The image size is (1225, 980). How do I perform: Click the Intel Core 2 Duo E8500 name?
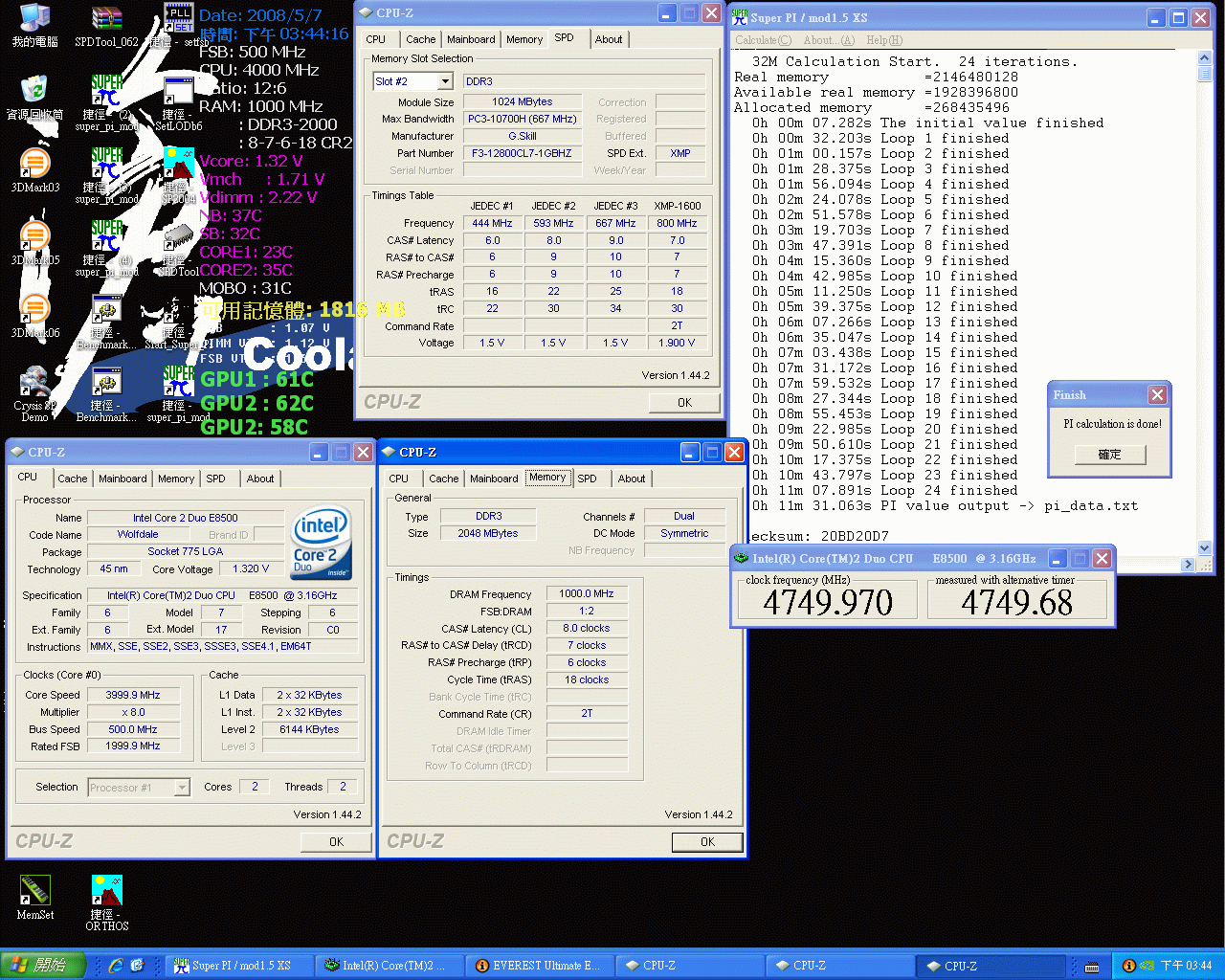186,518
